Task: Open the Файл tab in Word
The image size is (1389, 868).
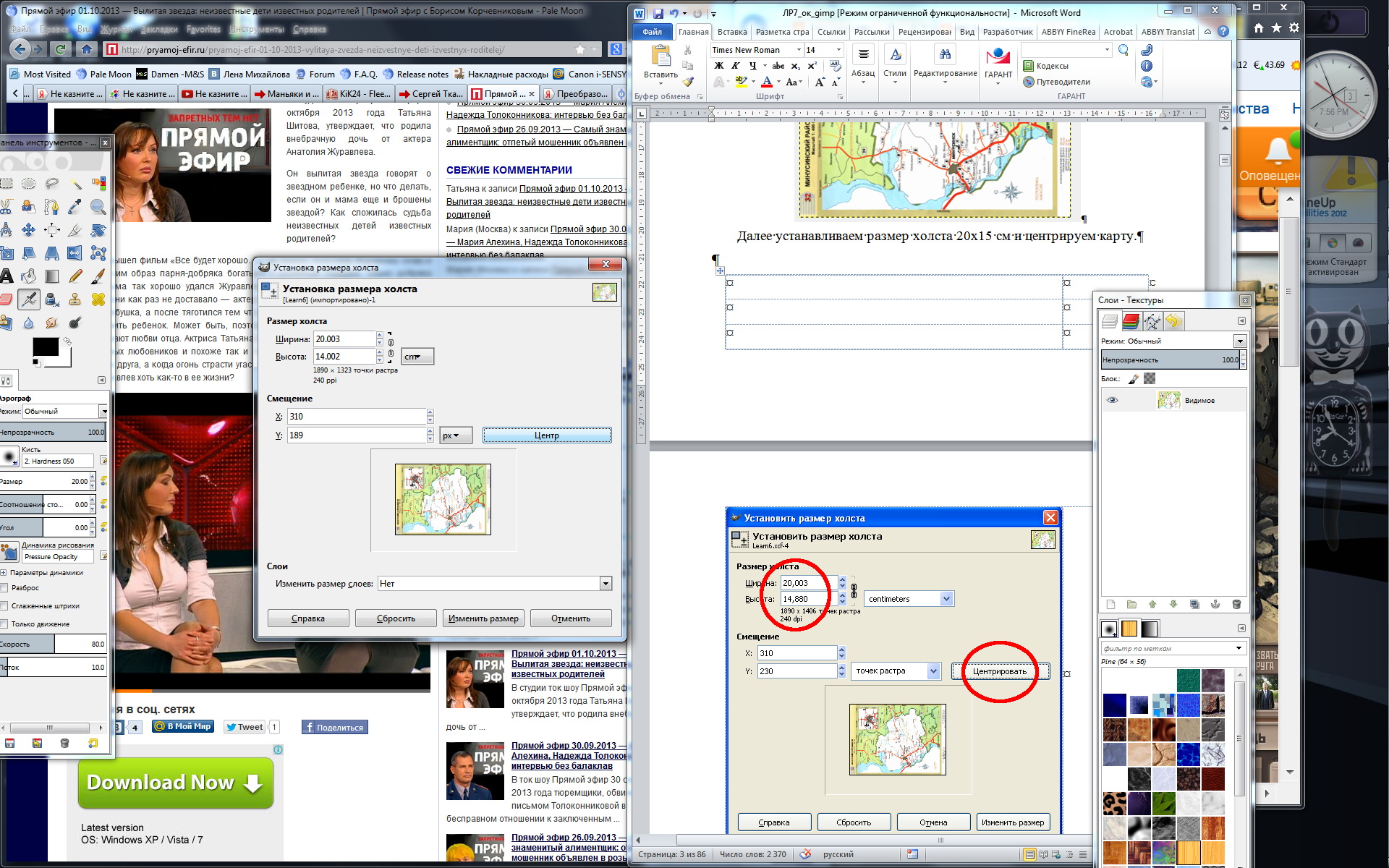Action: pos(653,32)
